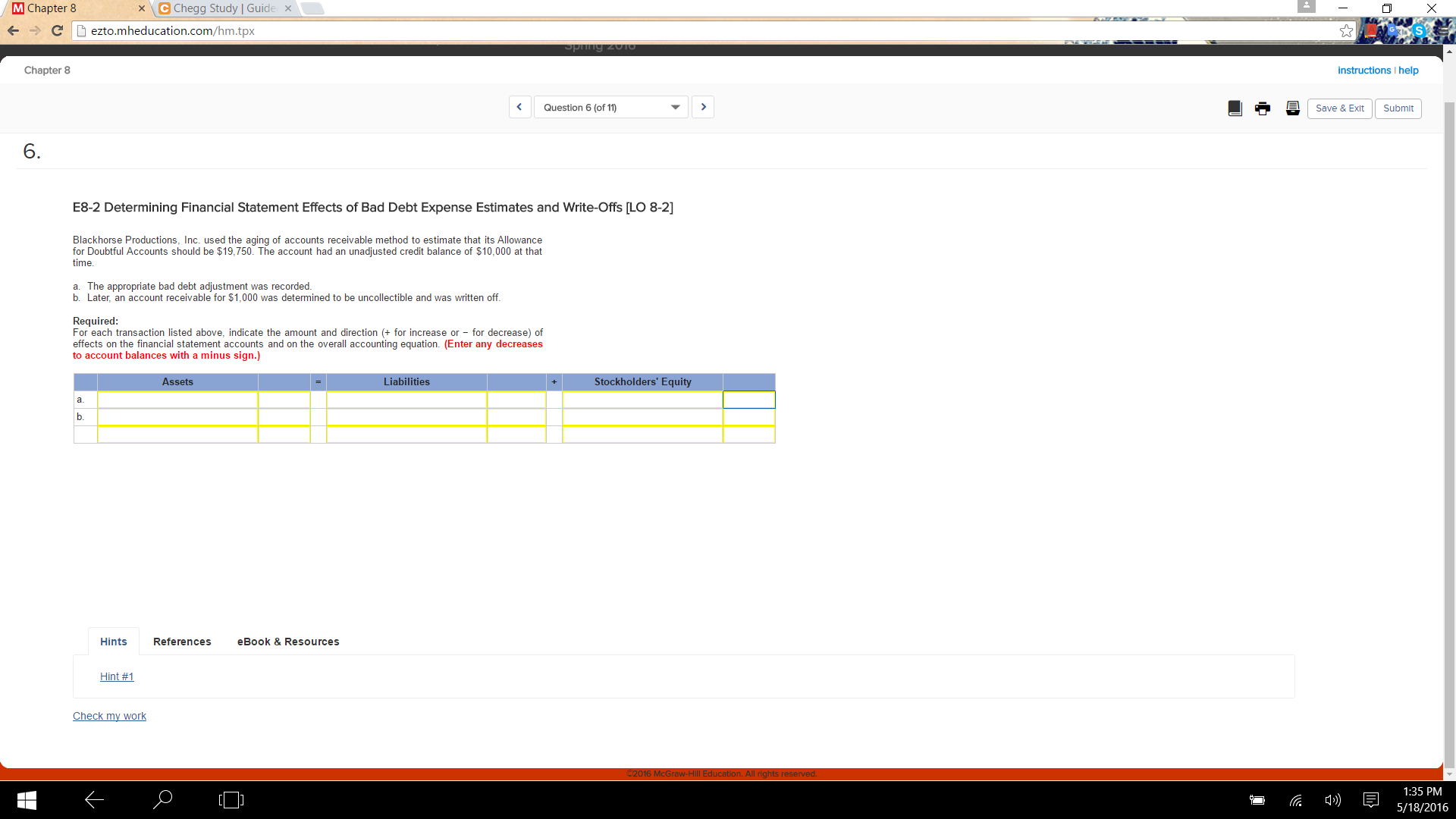Open the Assets account cell in row a
Viewport: 1456px width, 819px height.
[177, 400]
